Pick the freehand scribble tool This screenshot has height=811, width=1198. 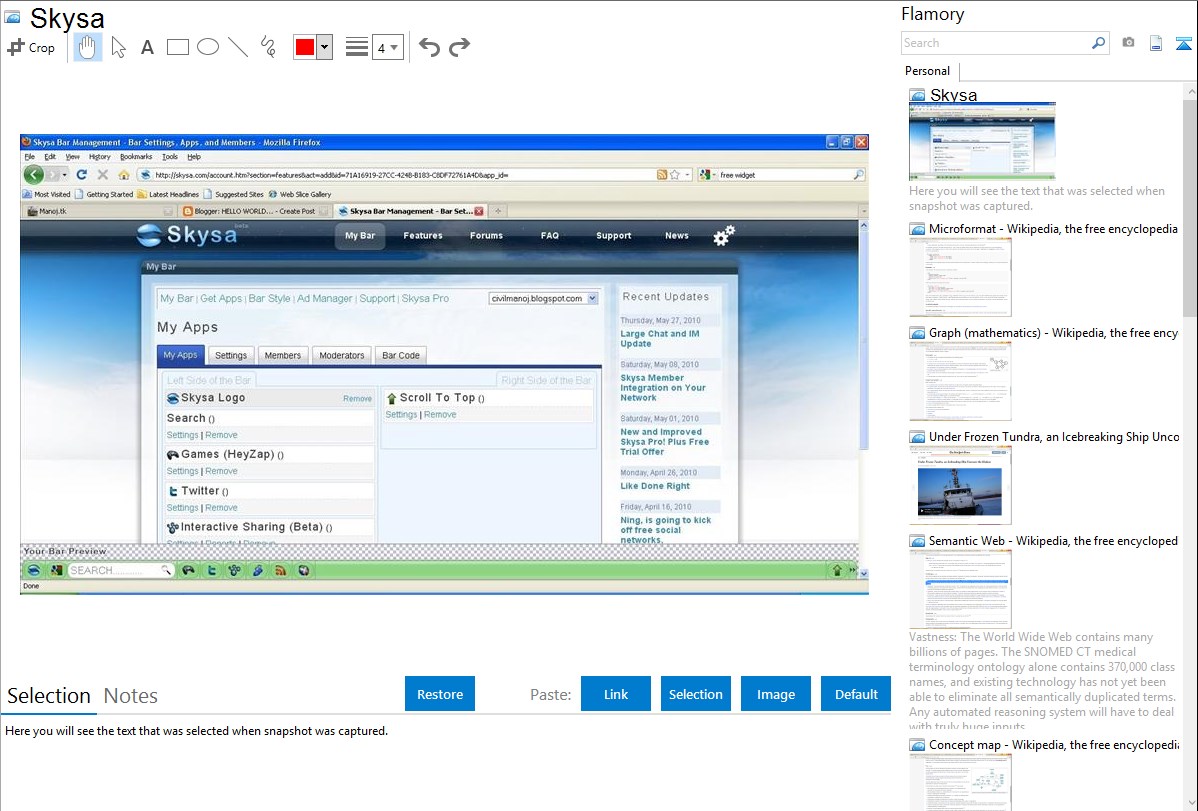tap(268, 47)
